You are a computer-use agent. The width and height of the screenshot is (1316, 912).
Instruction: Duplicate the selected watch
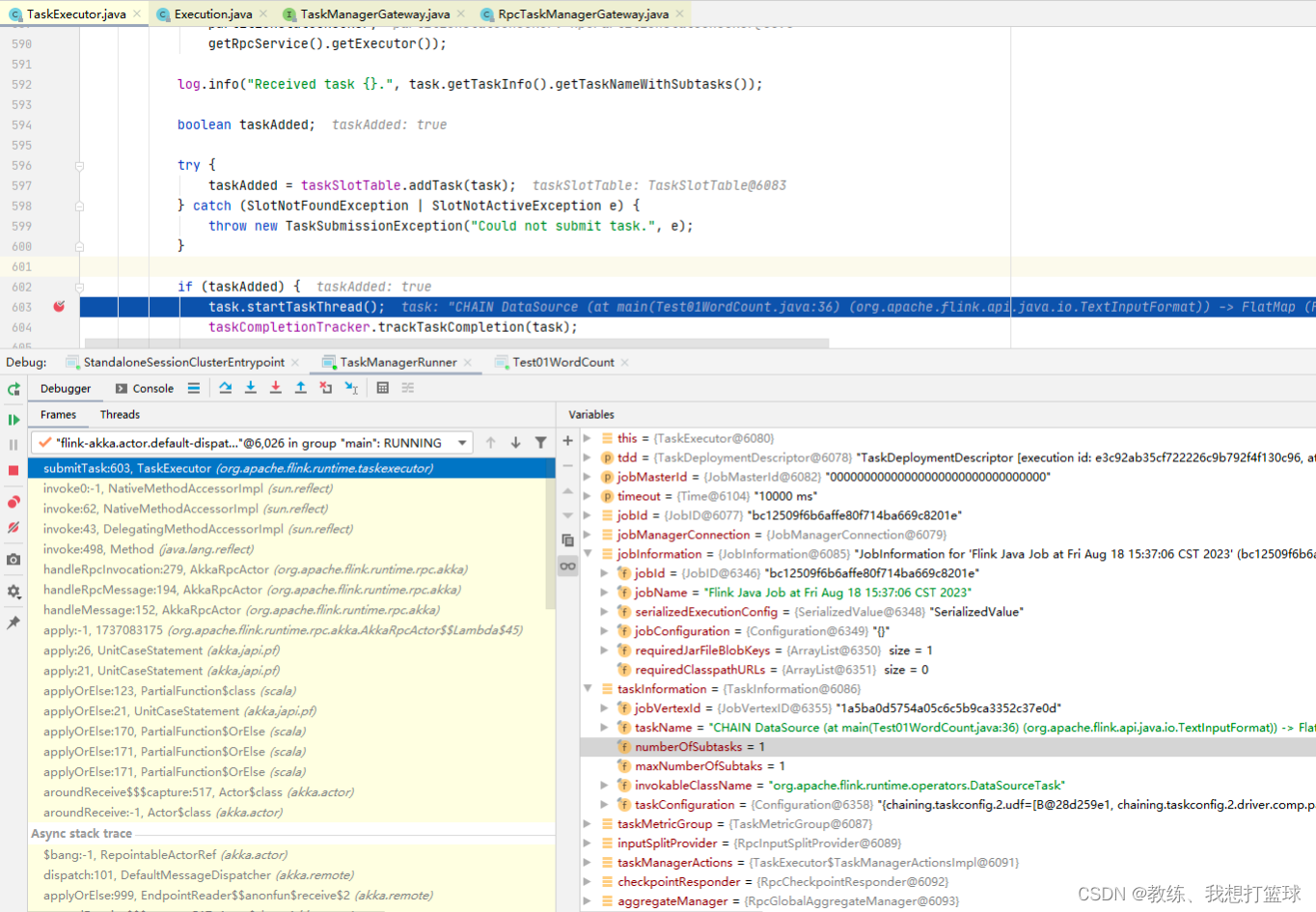click(x=567, y=540)
